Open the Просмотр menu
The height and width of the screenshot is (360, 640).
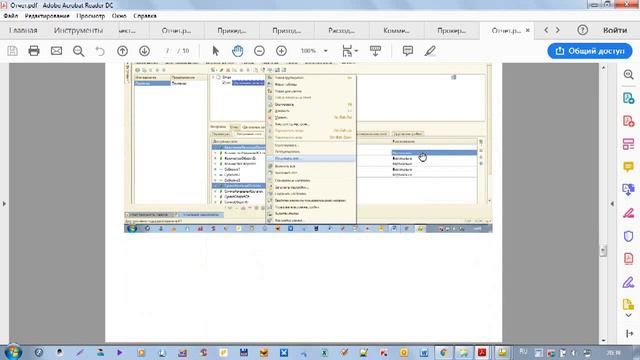coord(91,16)
